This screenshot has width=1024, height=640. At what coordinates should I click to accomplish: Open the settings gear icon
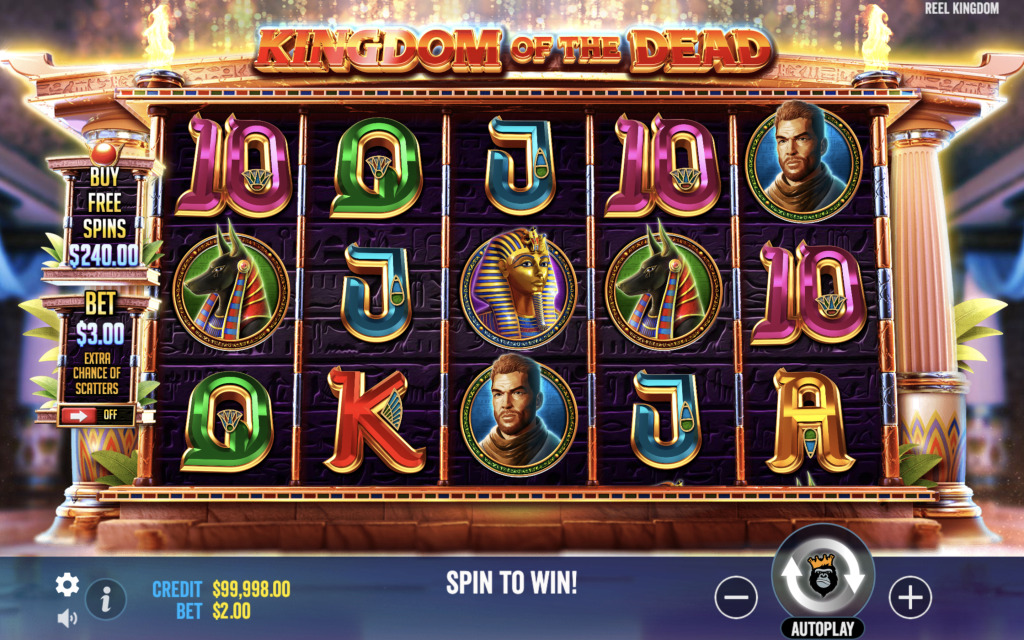click(x=67, y=584)
